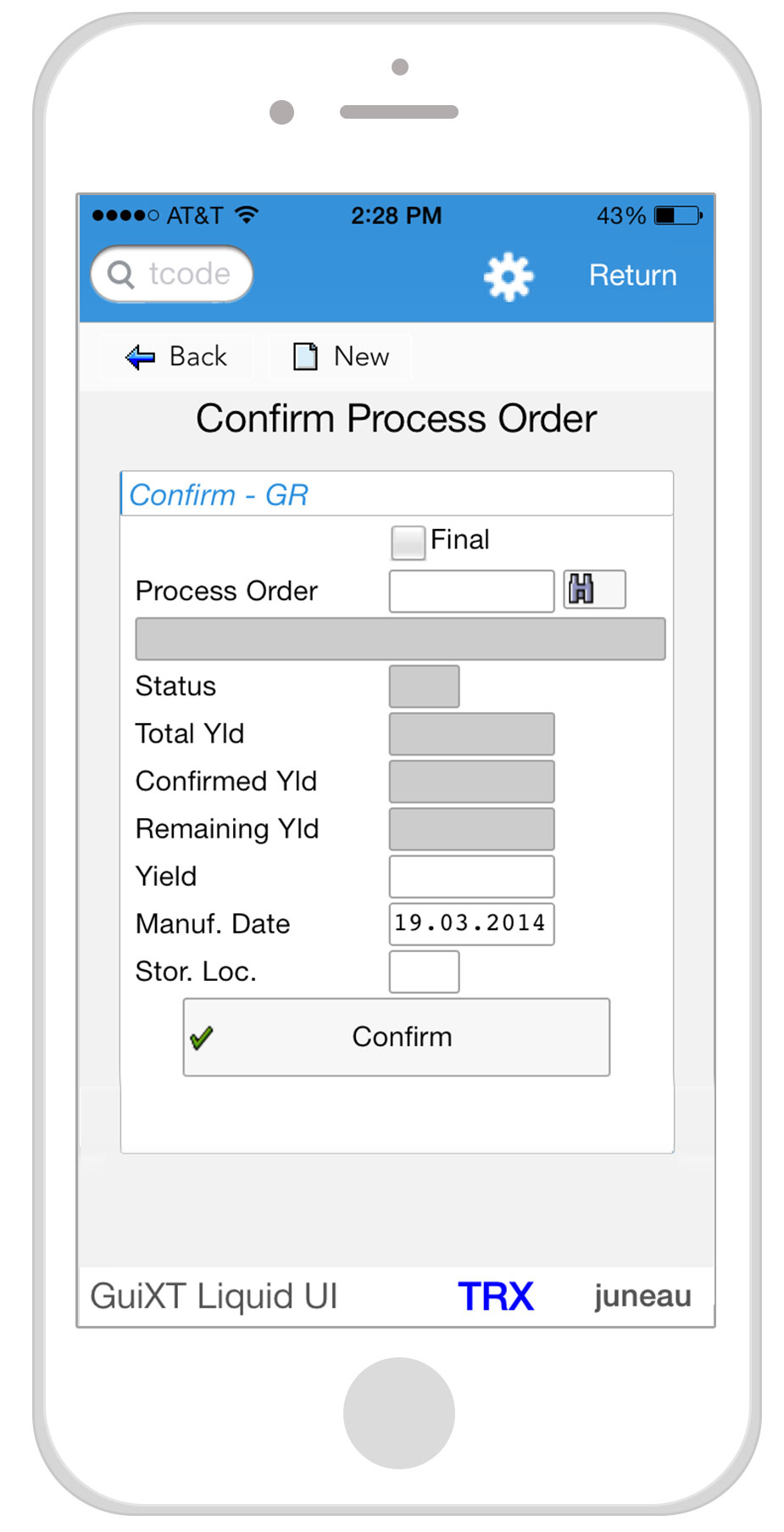This screenshot has width=784, height=1532.
Task: Click the green checkmark on Confirm button
Action: (202, 1038)
